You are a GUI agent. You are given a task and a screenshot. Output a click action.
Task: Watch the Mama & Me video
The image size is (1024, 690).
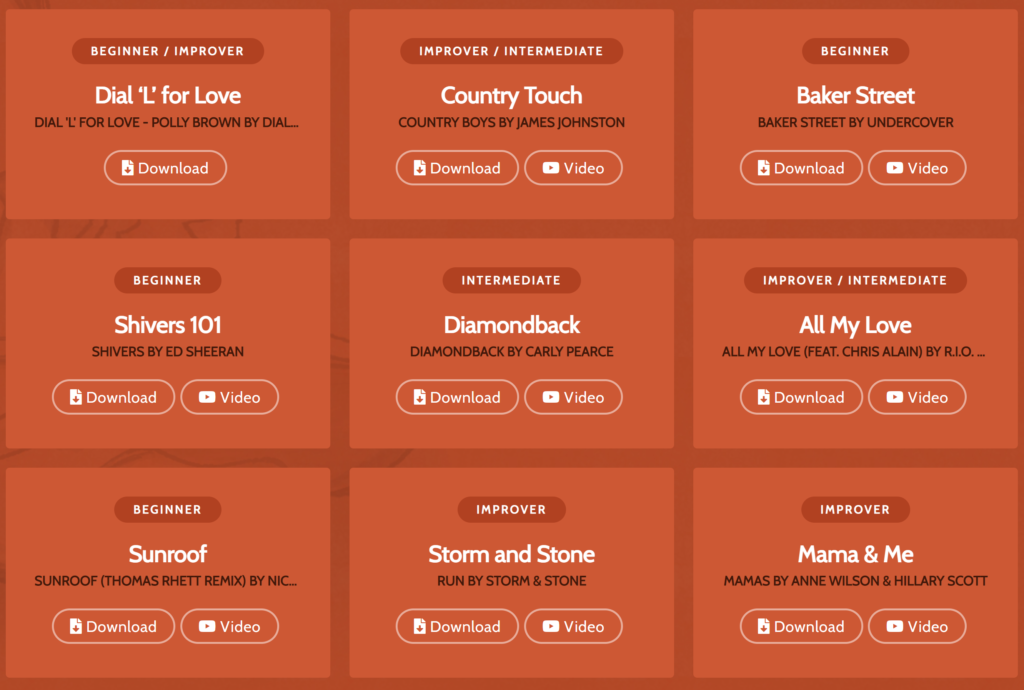tap(918, 626)
